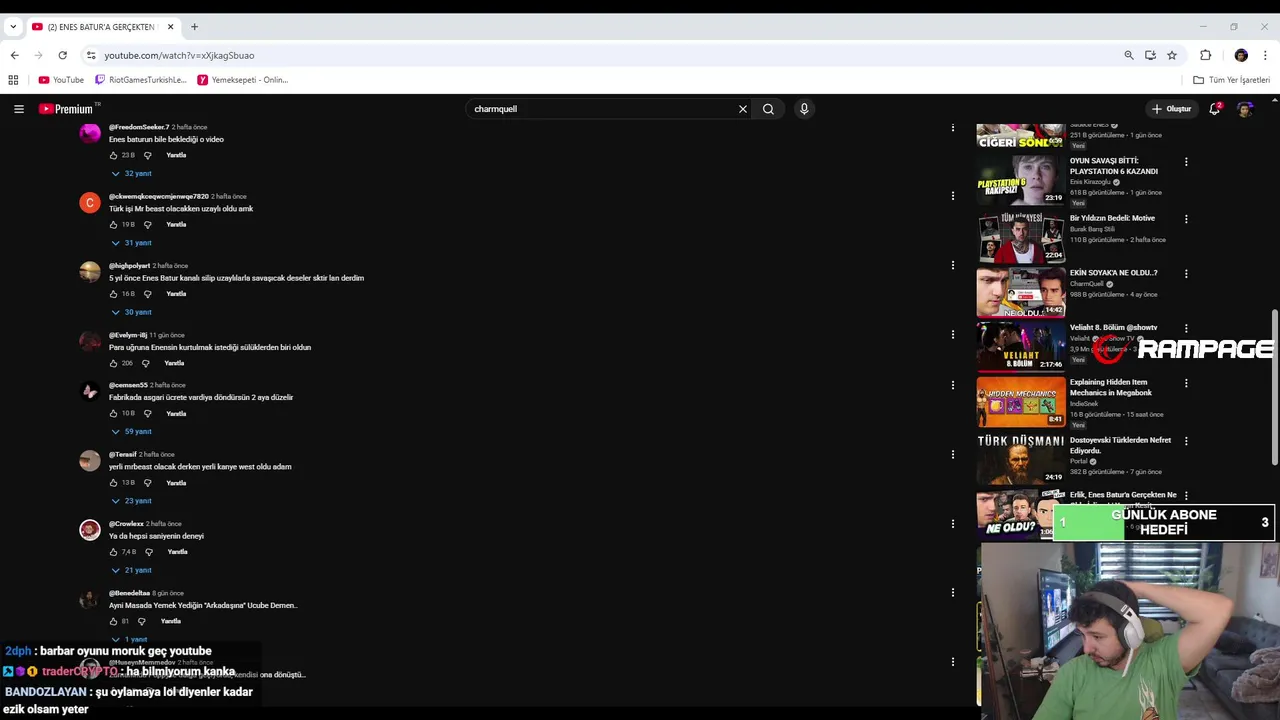
Task: Click the search magnifier button
Action: coord(768,109)
